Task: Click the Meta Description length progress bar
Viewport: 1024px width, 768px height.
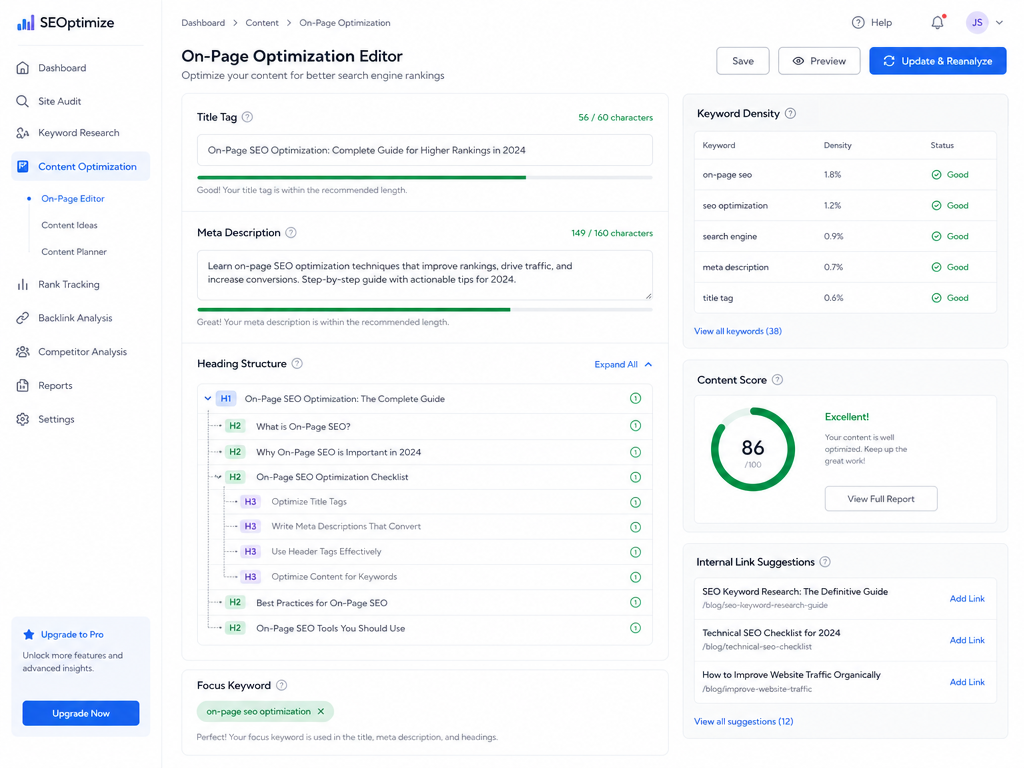Action: [x=424, y=310]
